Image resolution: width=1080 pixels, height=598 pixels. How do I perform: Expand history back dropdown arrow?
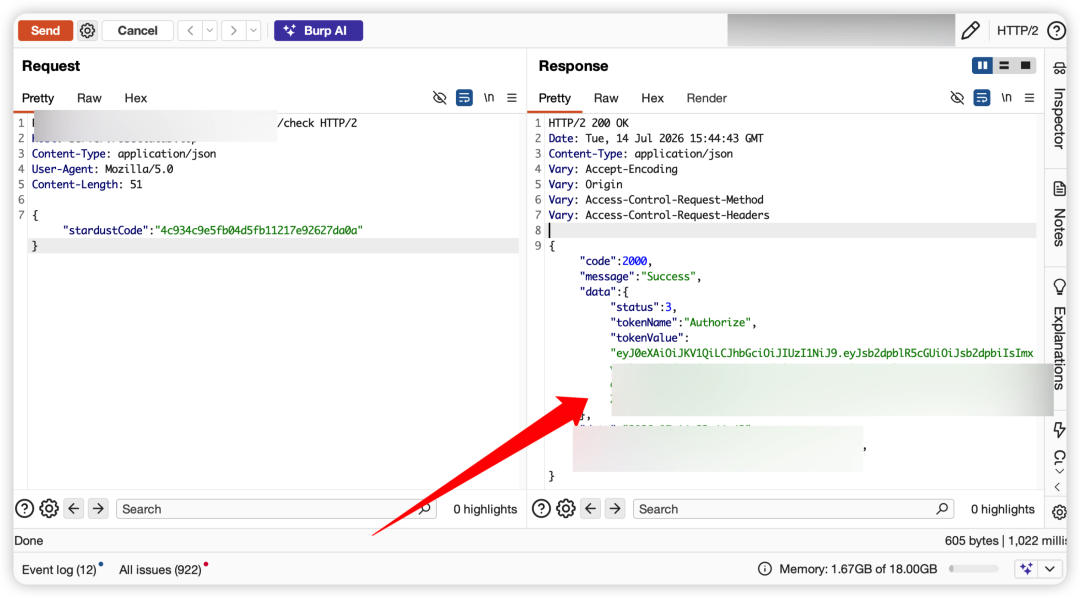[210, 30]
